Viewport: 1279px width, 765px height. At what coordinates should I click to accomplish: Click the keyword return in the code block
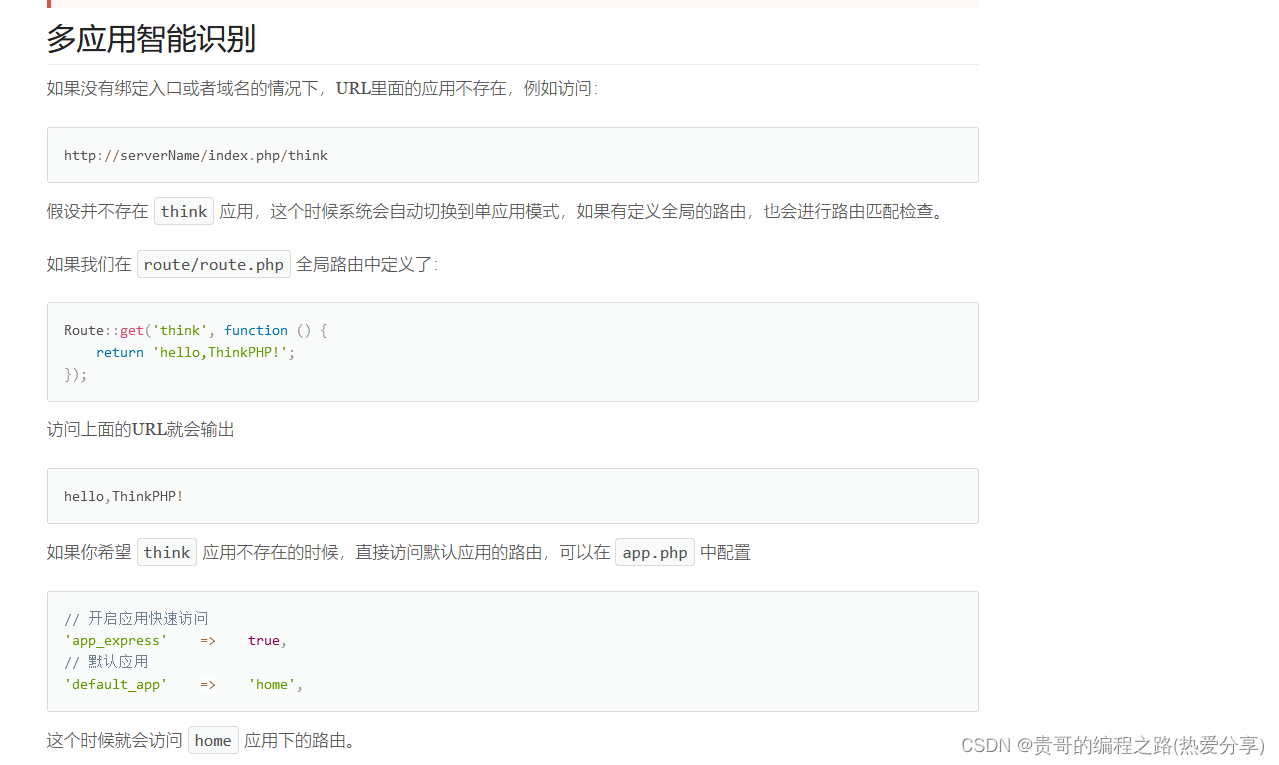119,352
